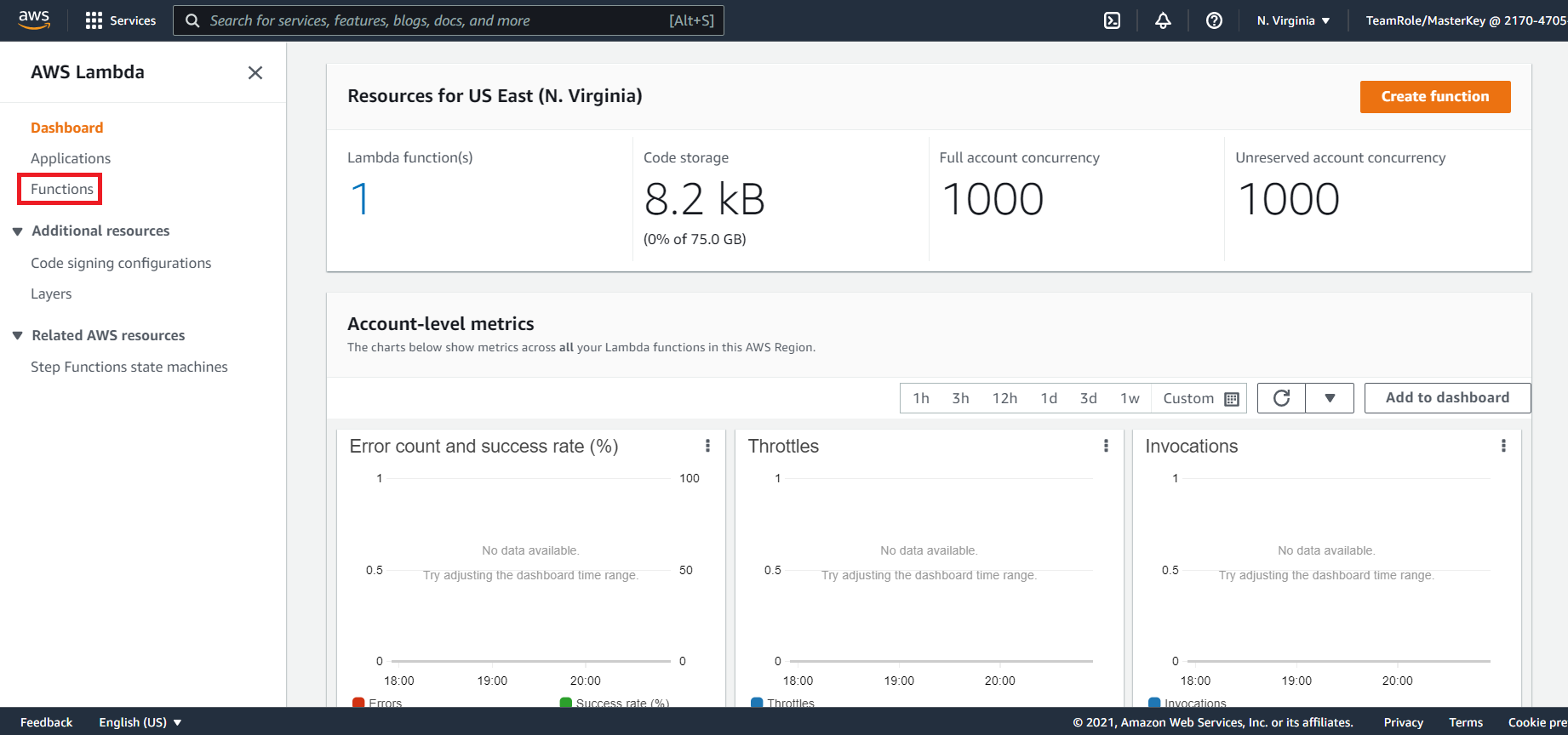Click Feedback in the footer
Image resolution: width=1568 pixels, height=735 pixels.
click(47, 722)
